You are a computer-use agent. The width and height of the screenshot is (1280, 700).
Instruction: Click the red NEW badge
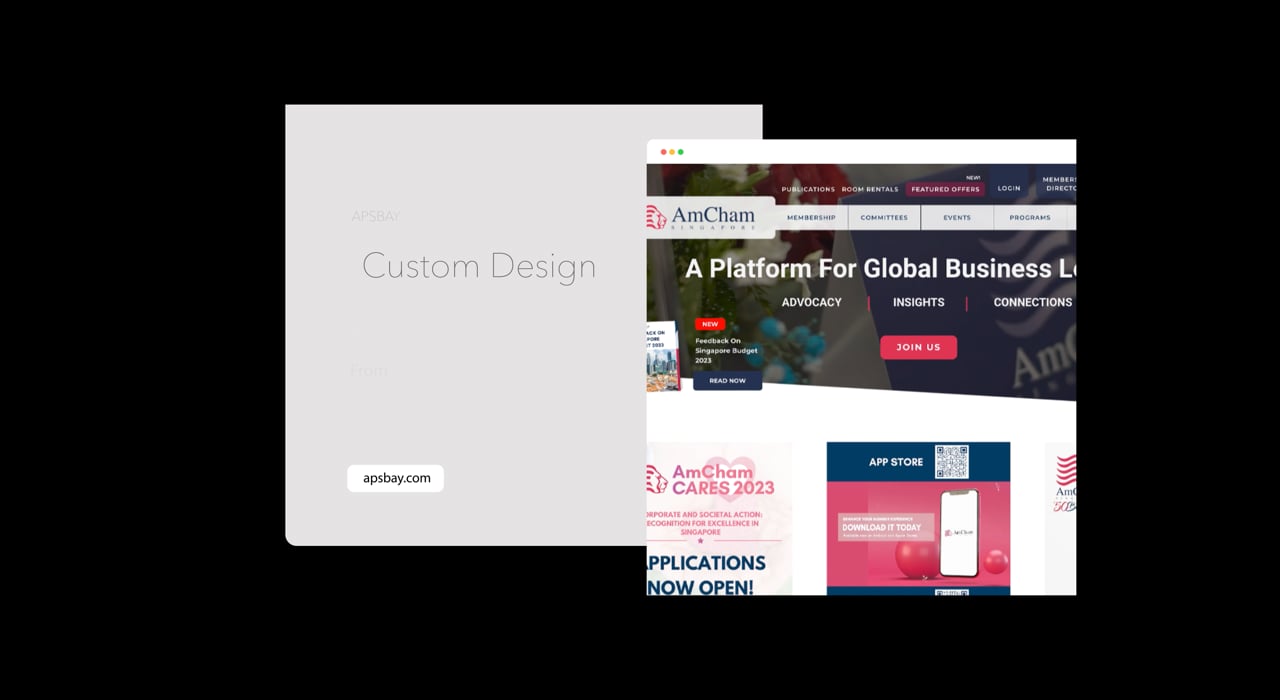pos(710,324)
